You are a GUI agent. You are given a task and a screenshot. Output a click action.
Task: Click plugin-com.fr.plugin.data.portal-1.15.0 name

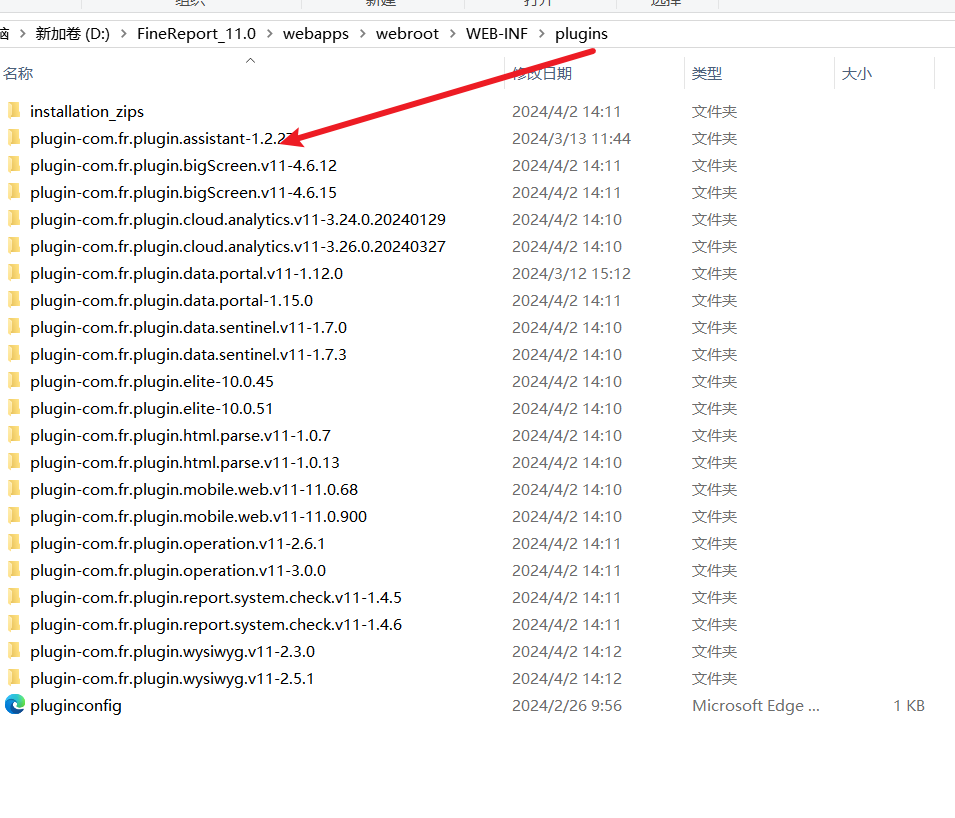pos(172,300)
